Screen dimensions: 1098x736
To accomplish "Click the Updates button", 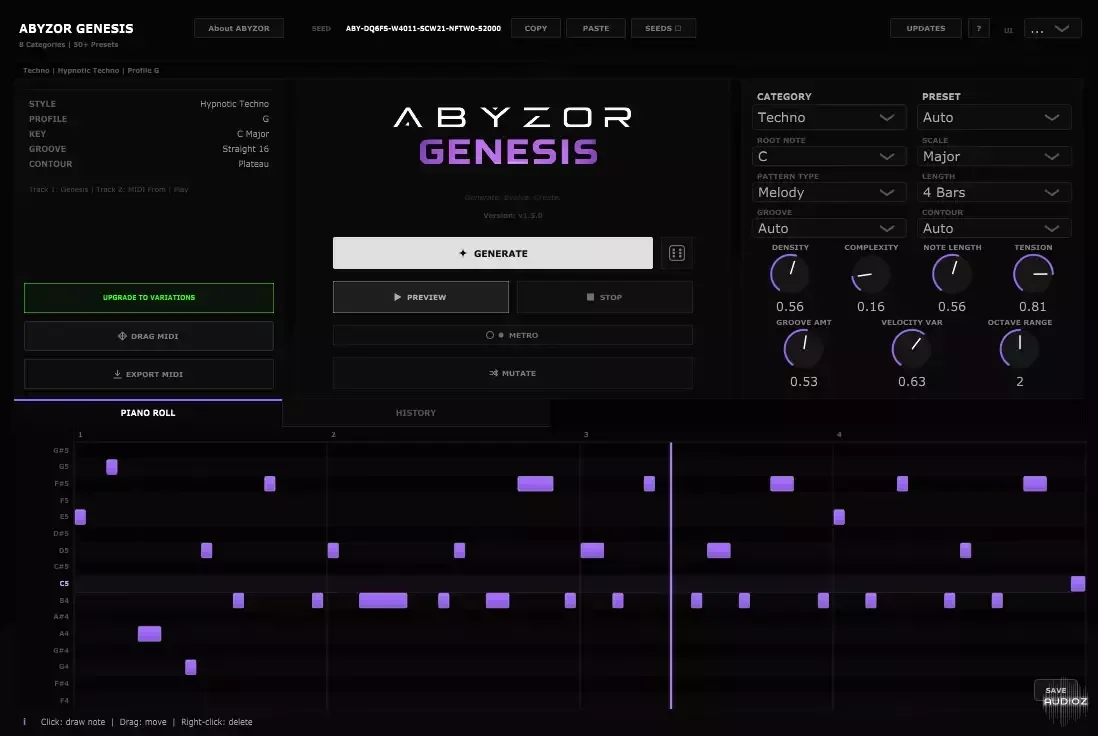I will coord(926,28).
